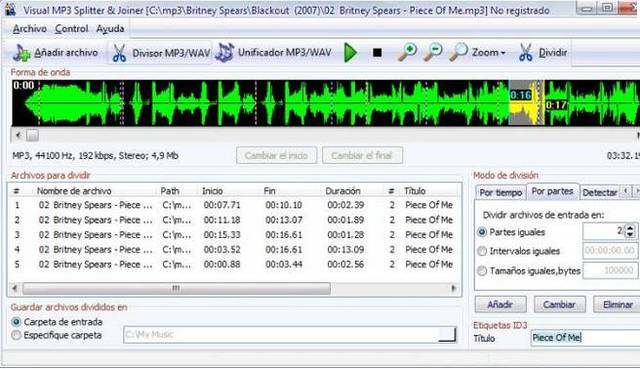This screenshot has width=640, height=369.
Task: Click the 0:16 marker on the waveform
Action: 521,96
